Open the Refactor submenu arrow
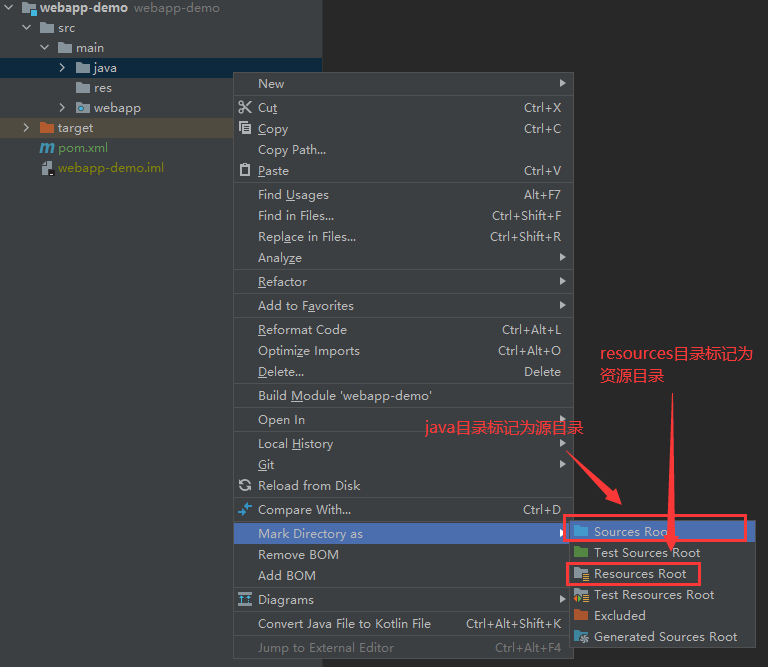This screenshot has height=667, width=768. pos(563,281)
